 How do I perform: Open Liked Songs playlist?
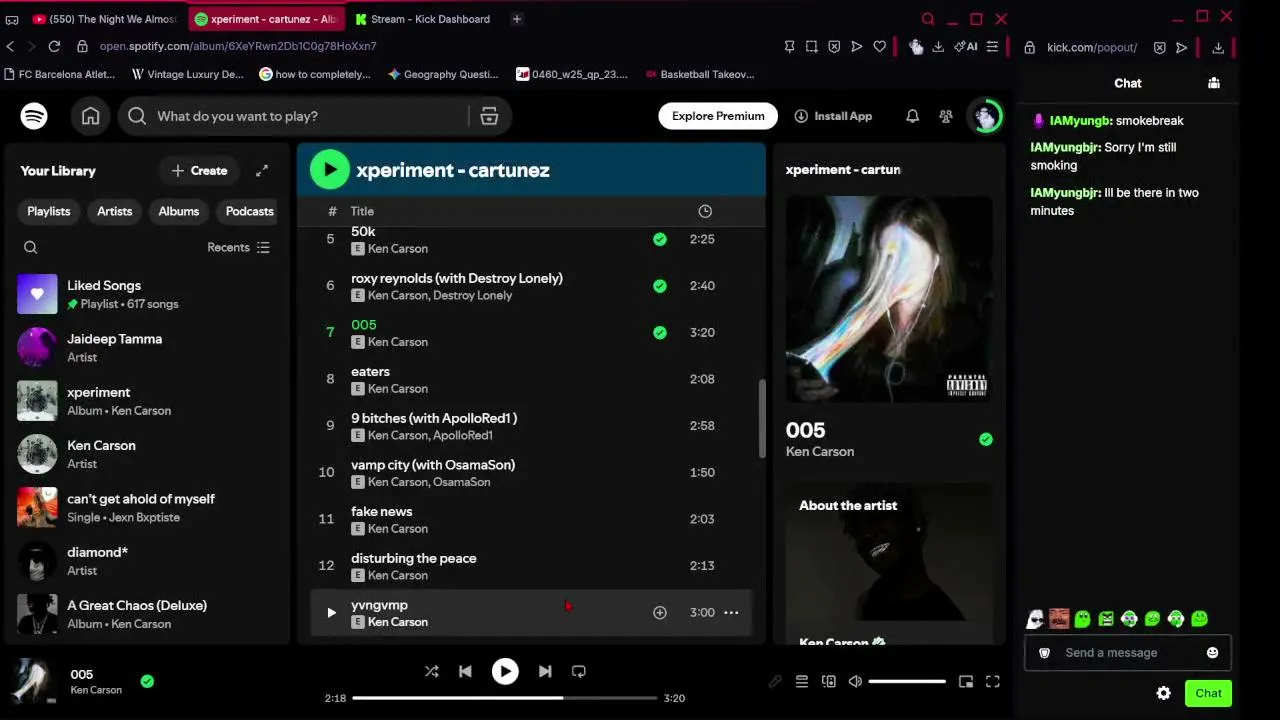(x=146, y=294)
